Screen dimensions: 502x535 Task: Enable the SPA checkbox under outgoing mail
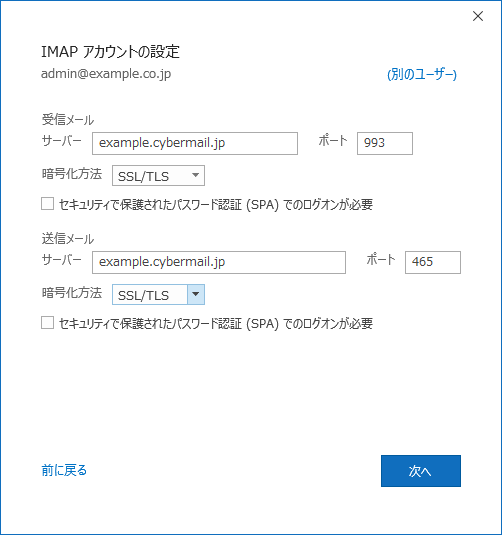tap(47, 323)
